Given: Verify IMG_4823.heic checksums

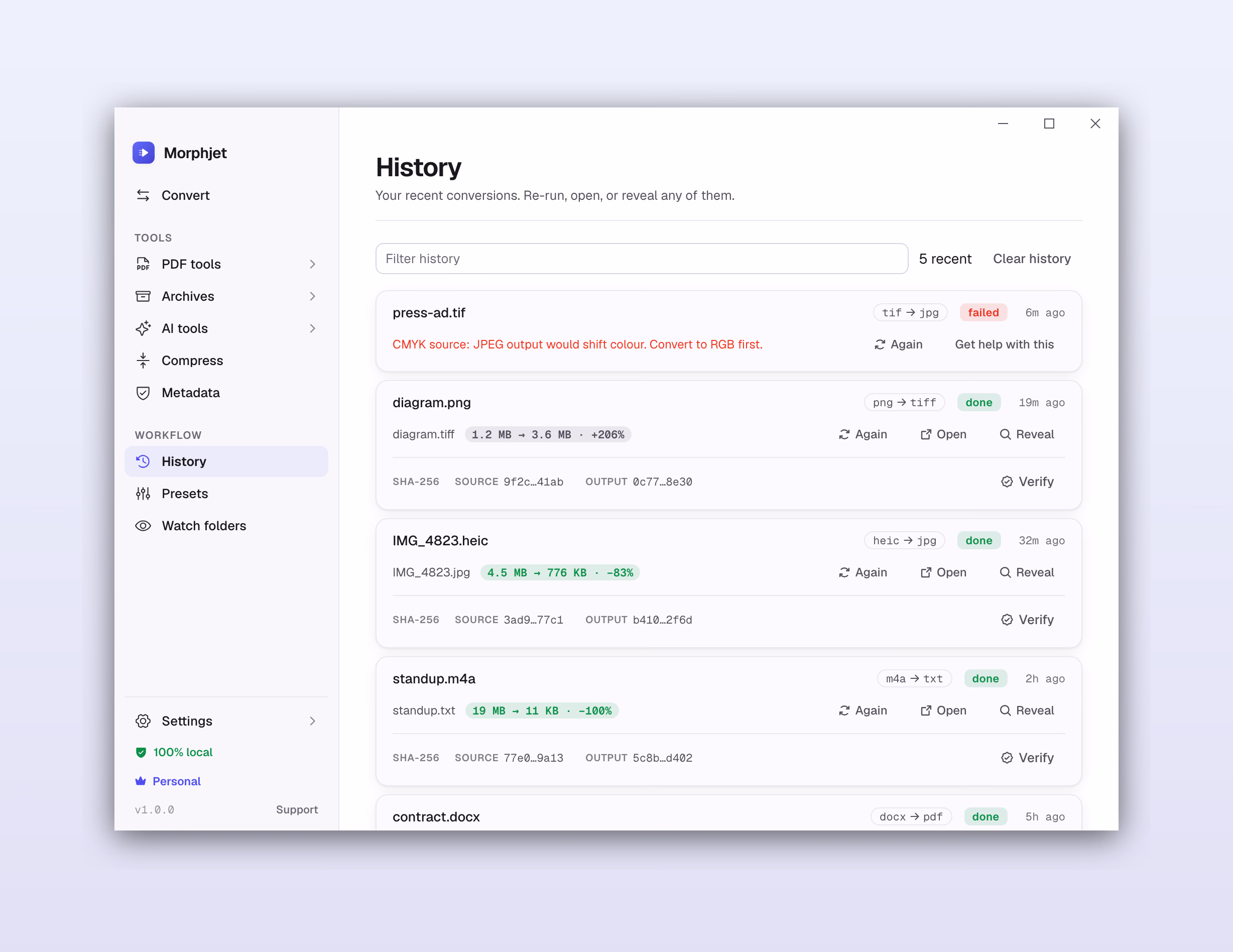Looking at the screenshot, I should click(x=1028, y=620).
